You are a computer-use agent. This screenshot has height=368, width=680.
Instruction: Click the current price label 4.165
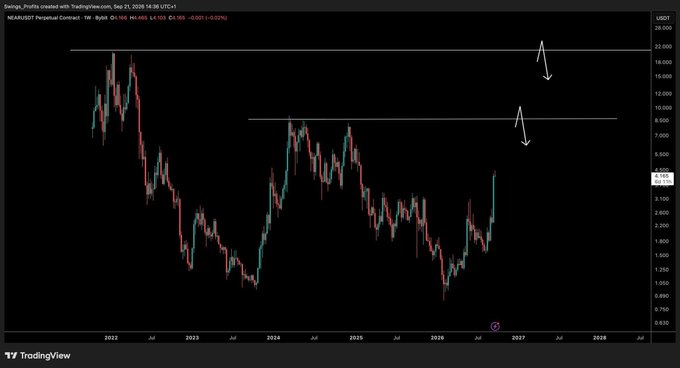[x=662, y=179]
